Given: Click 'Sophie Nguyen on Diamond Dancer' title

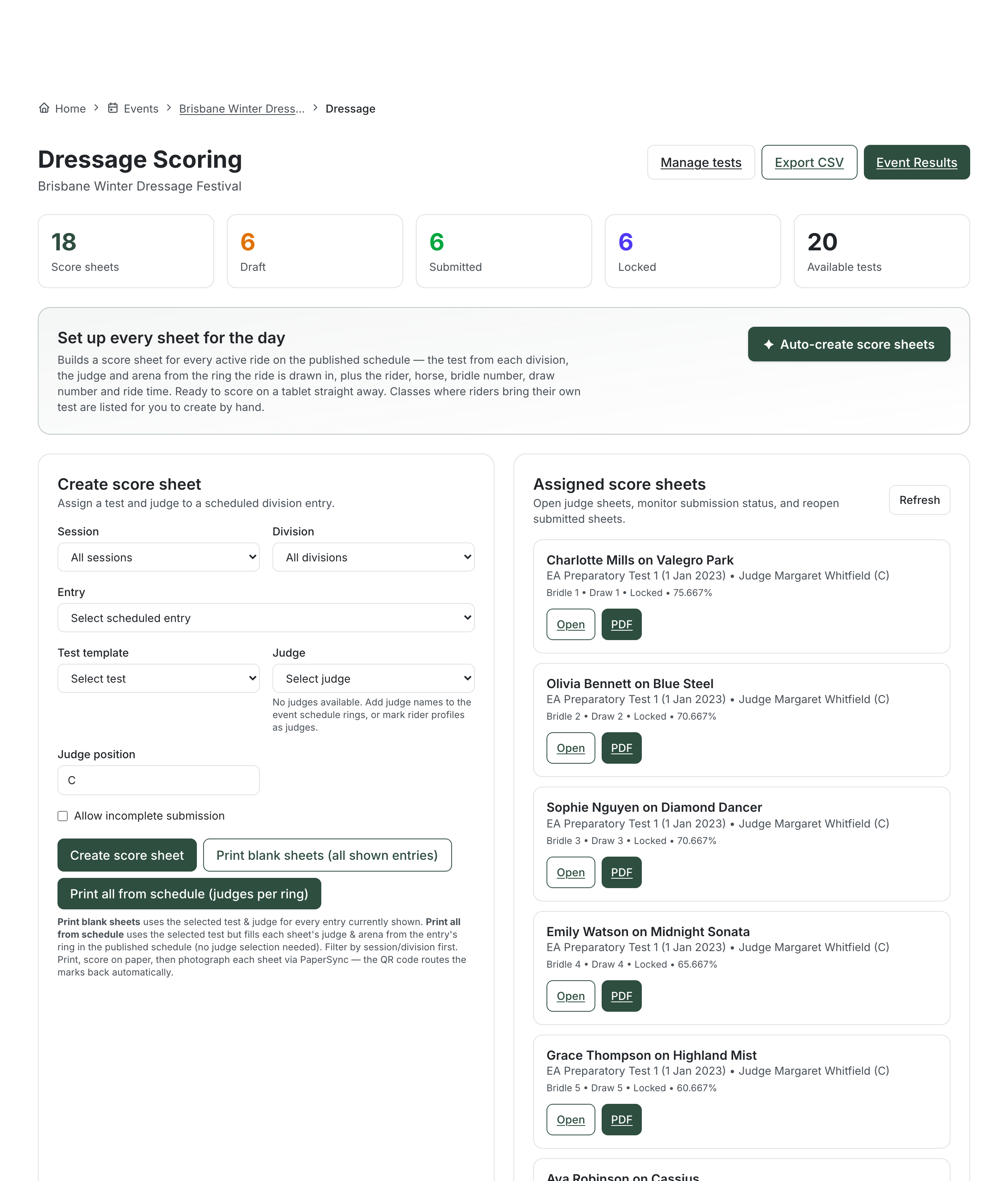Looking at the screenshot, I should [654, 807].
